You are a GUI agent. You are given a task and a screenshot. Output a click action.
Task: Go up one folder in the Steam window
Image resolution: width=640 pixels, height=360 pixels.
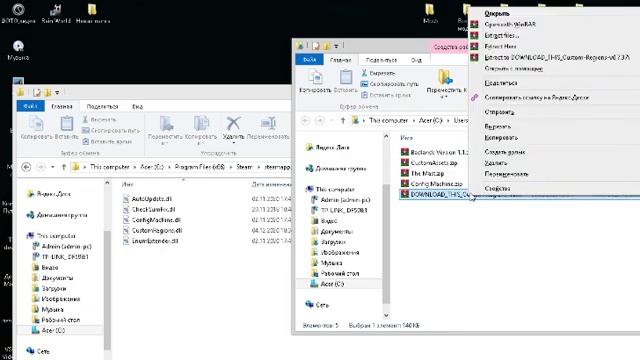64,167
